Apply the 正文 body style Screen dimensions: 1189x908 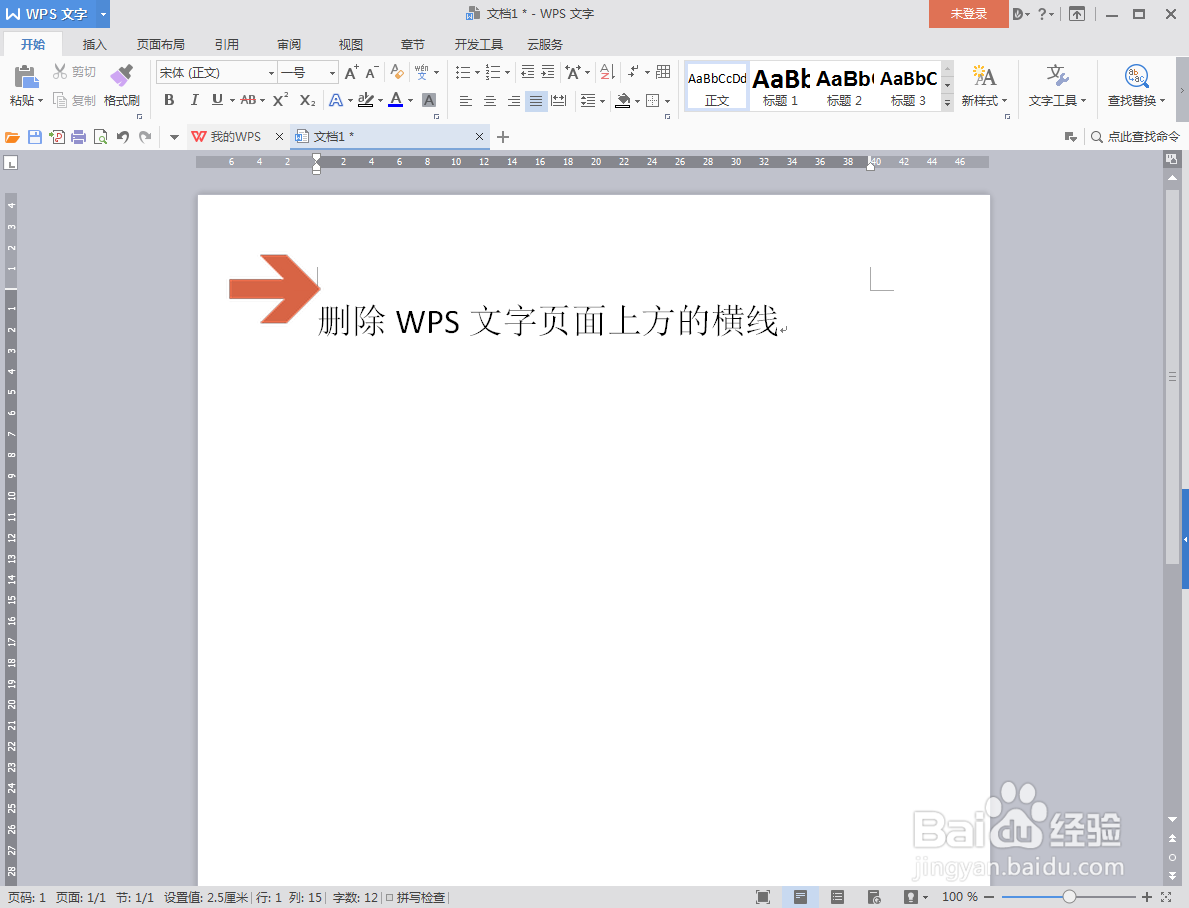click(x=717, y=87)
